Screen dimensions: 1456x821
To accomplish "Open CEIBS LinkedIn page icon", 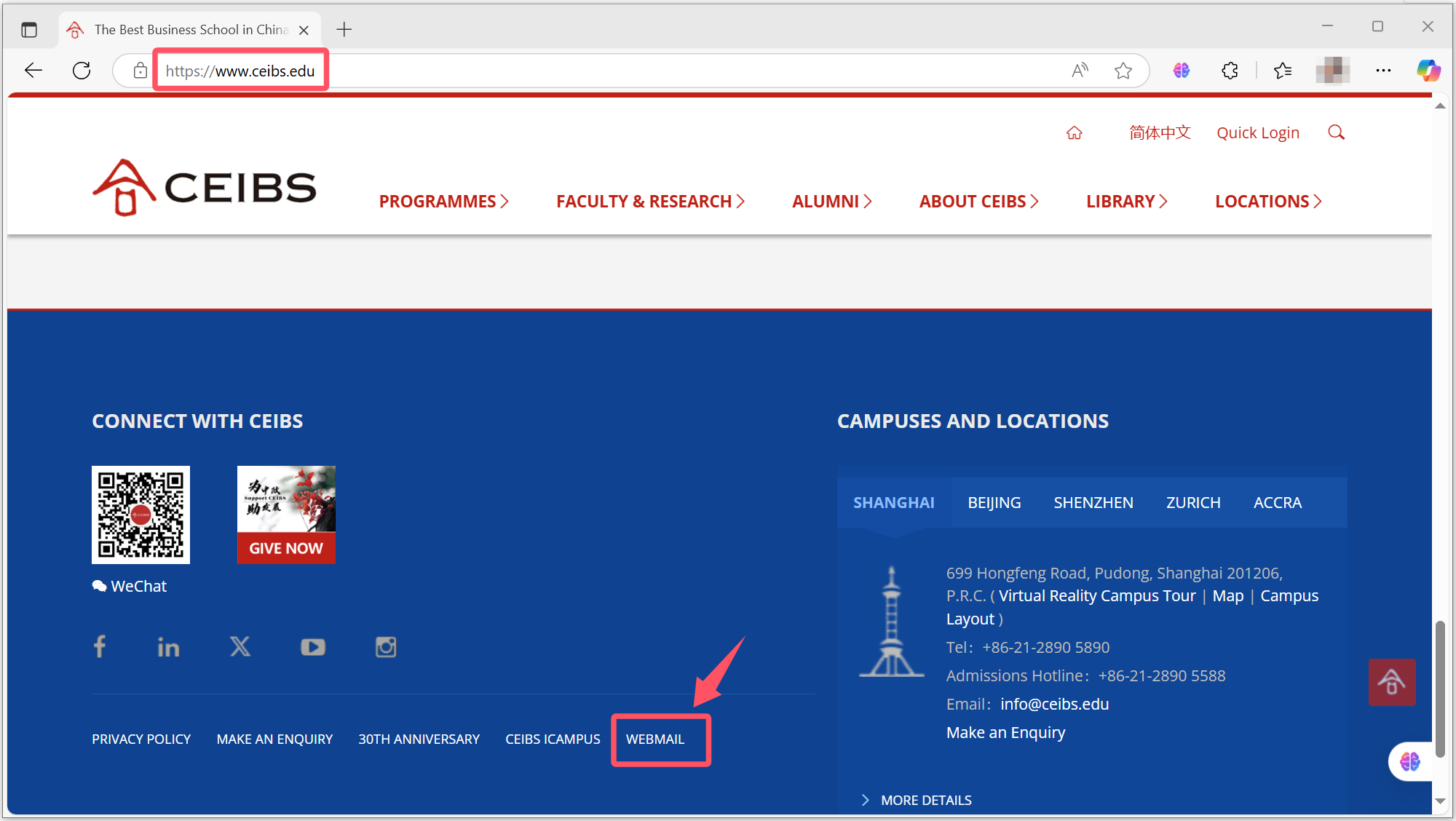I will tap(168, 647).
